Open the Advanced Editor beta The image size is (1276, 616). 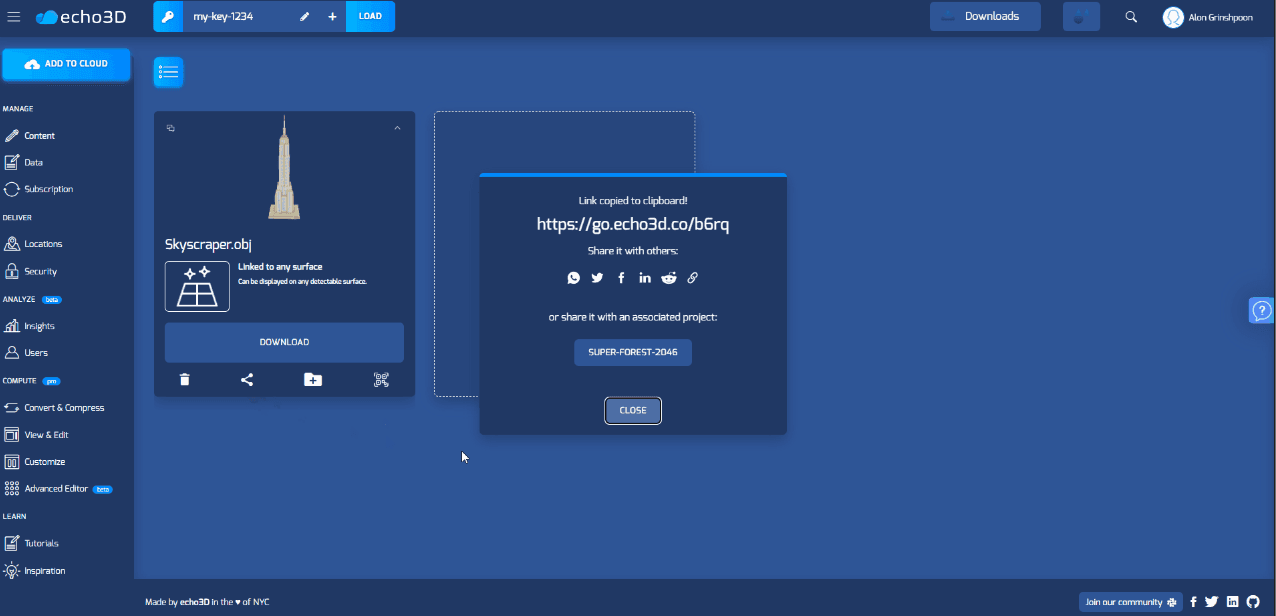pyautogui.click(x=58, y=489)
